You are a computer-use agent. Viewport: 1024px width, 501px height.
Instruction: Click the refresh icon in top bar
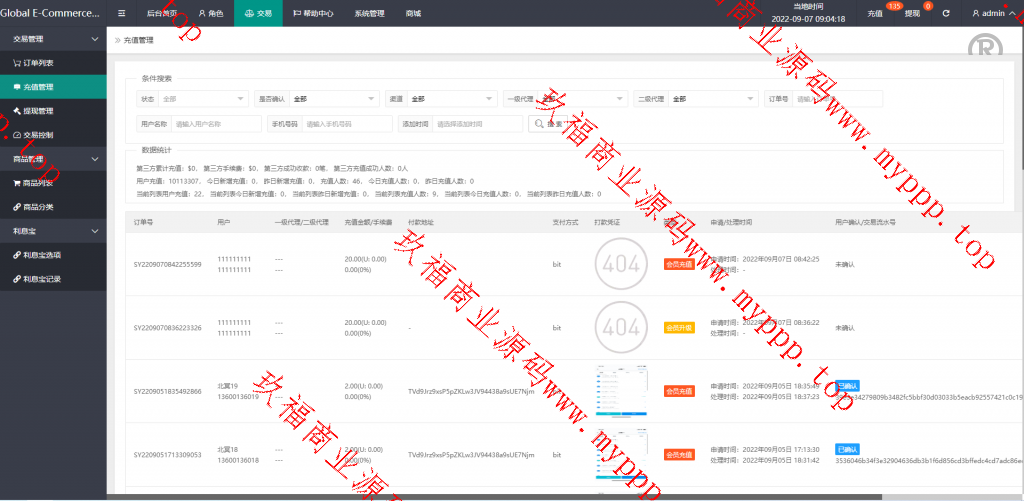point(946,14)
